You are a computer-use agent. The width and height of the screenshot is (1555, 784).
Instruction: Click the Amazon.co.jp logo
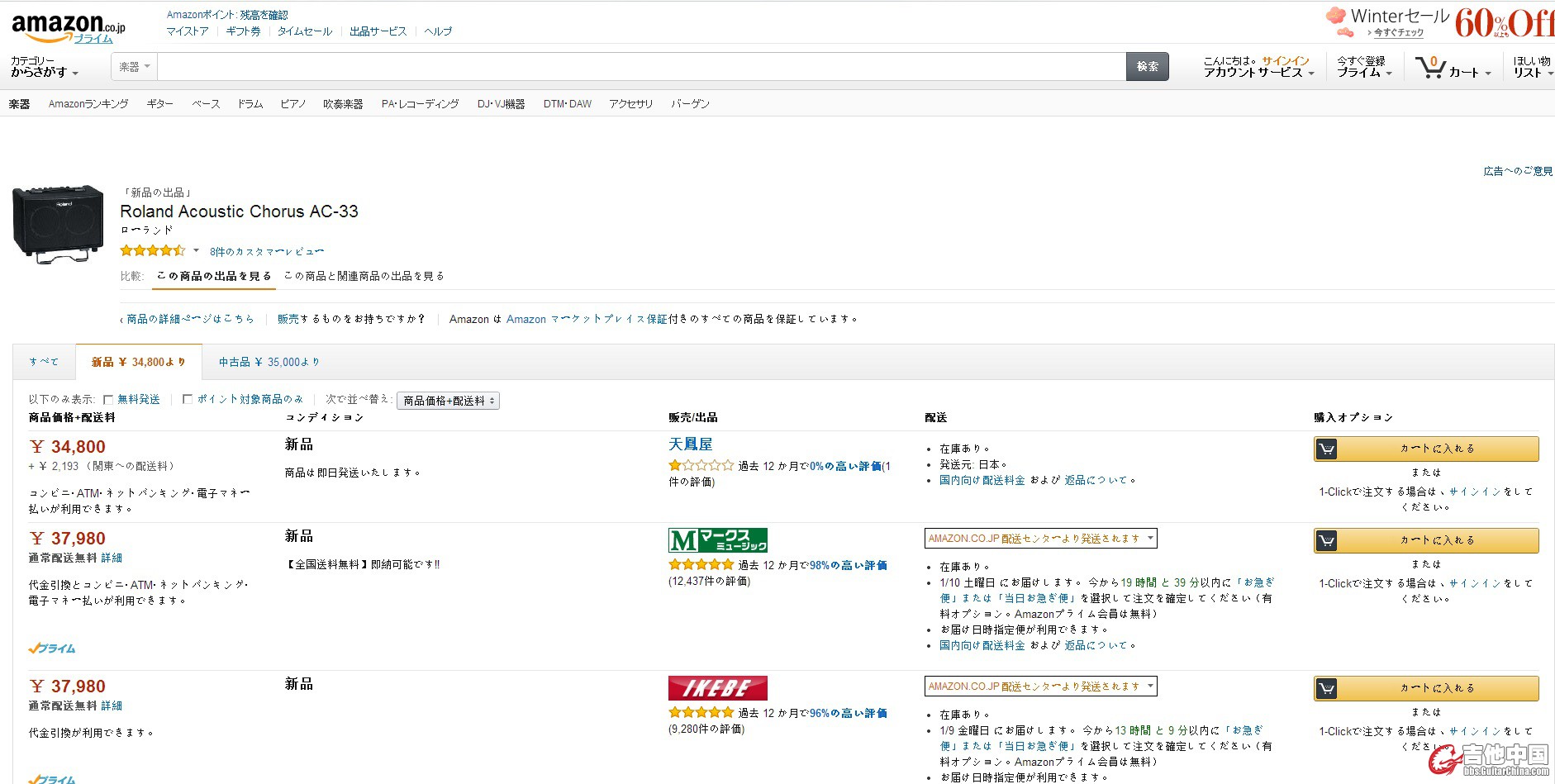(x=68, y=27)
